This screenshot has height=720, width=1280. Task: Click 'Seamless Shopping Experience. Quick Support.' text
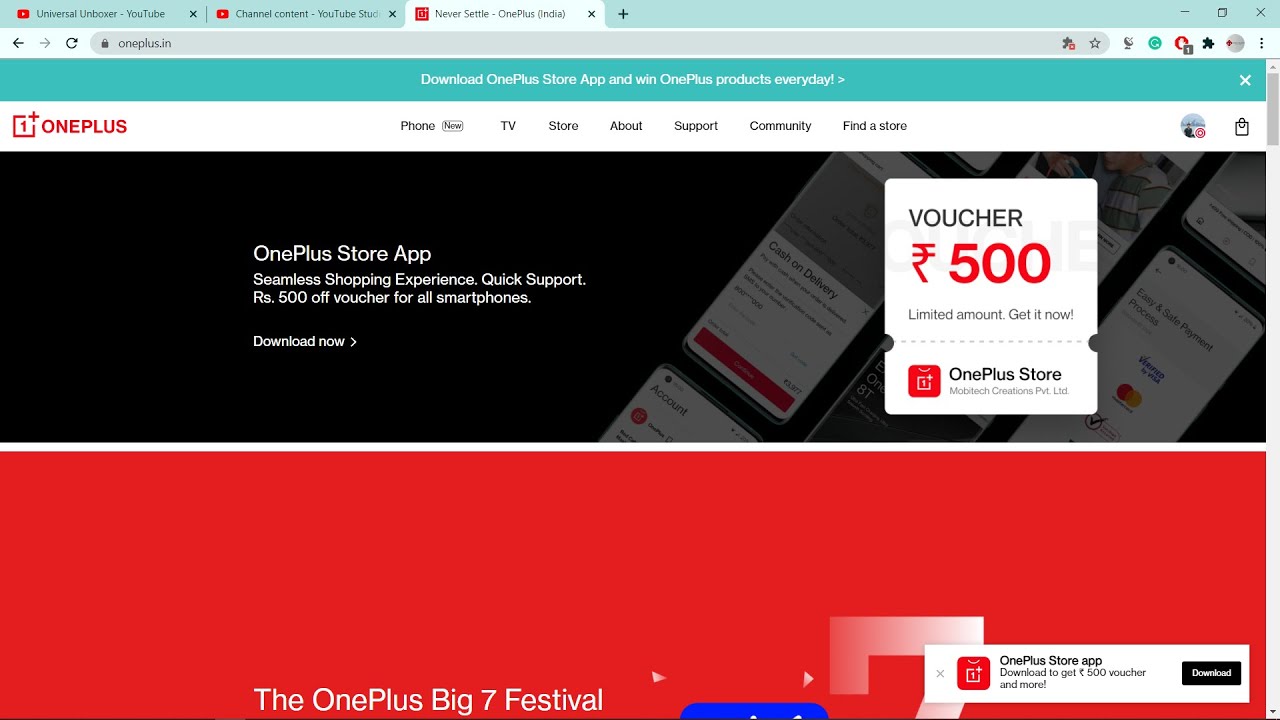[420, 280]
